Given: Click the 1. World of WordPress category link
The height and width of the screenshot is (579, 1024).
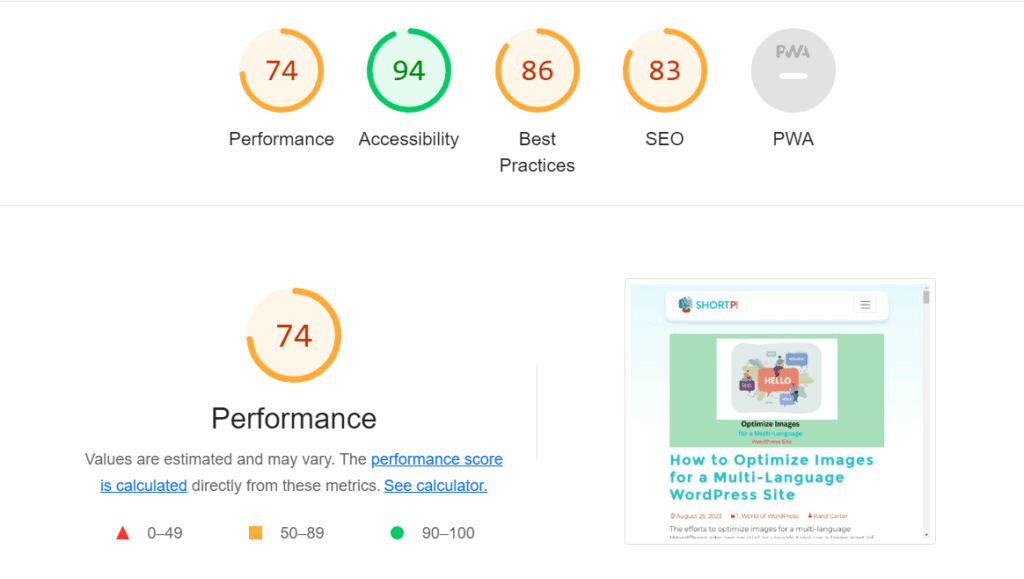Looking at the screenshot, I should pos(765,516).
